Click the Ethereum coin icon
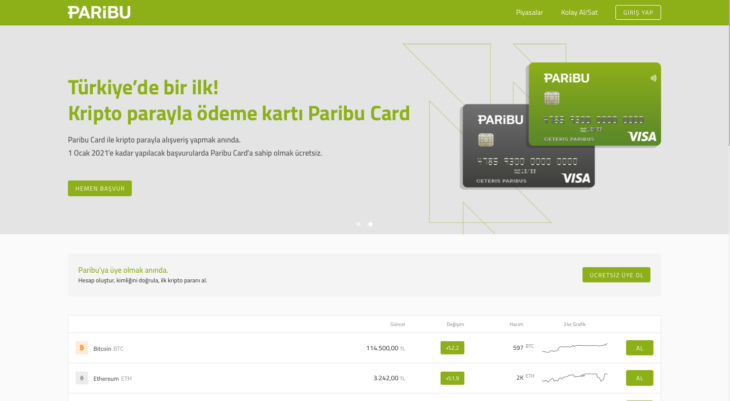Viewport: 730px width, 401px height. [x=81, y=378]
